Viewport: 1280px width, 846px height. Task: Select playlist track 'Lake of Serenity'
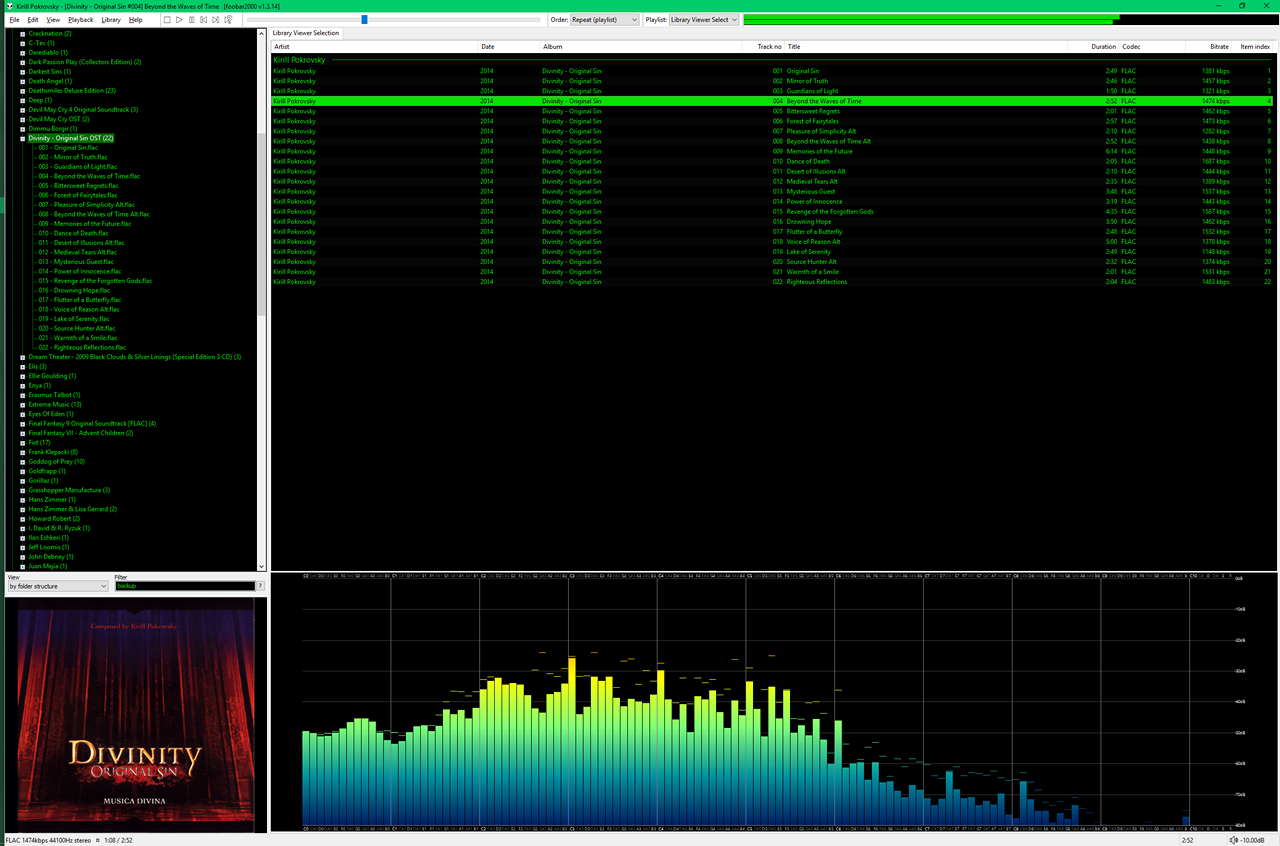771,251
